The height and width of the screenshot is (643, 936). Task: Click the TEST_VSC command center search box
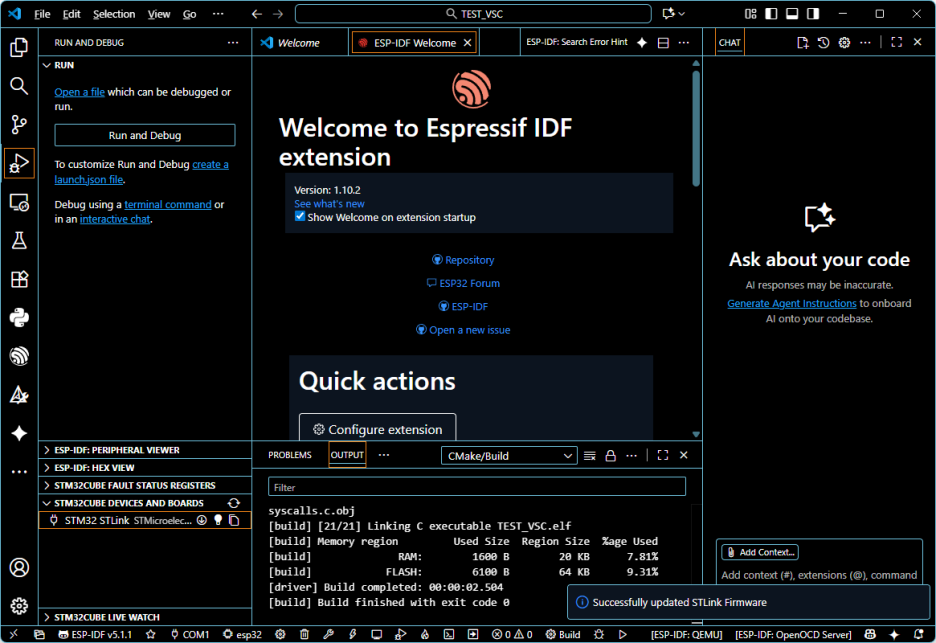click(473, 14)
